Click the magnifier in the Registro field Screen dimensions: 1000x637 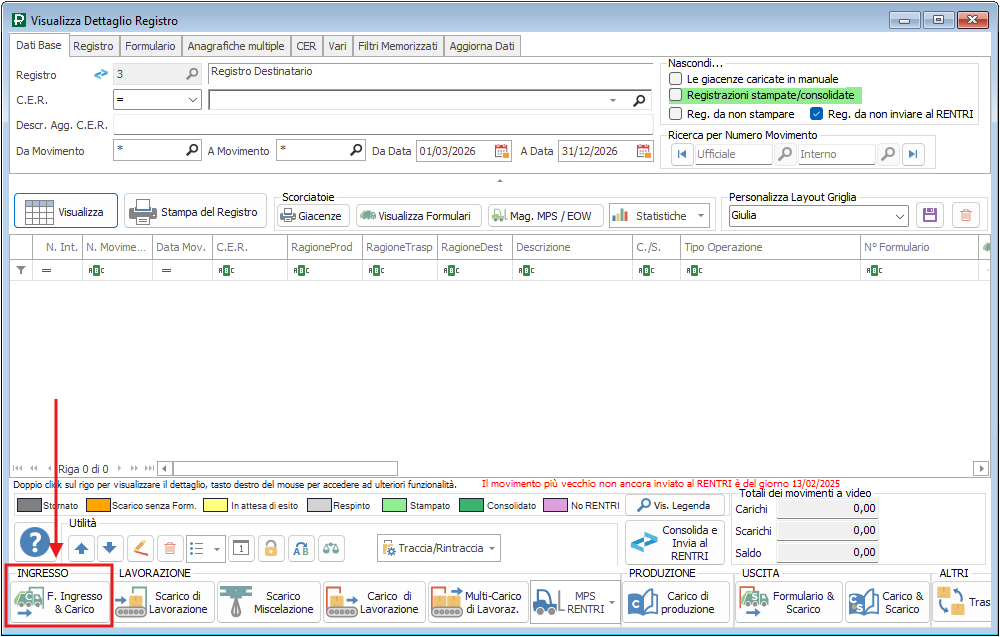(192, 74)
